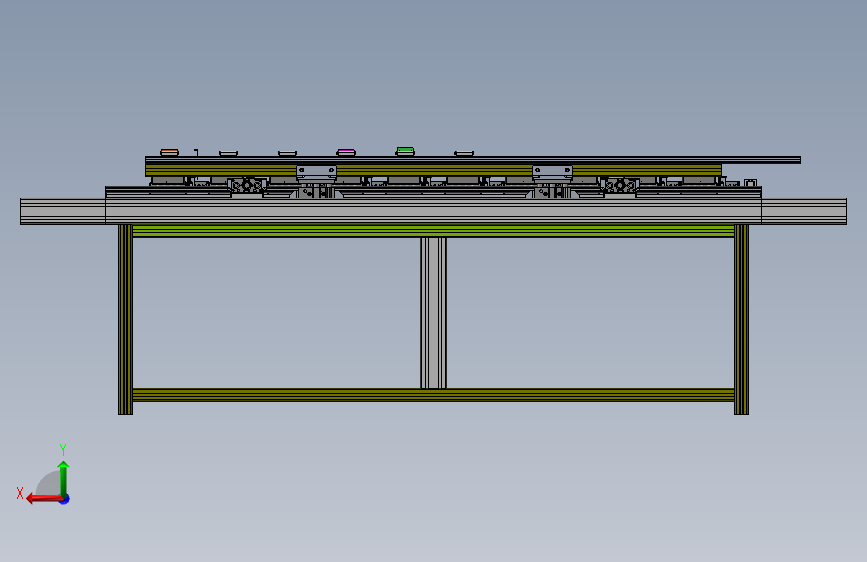The image size is (867, 562).
Task: Select the lower olive horizontal crossbar
Action: pyautogui.click(x=434, y=394)
